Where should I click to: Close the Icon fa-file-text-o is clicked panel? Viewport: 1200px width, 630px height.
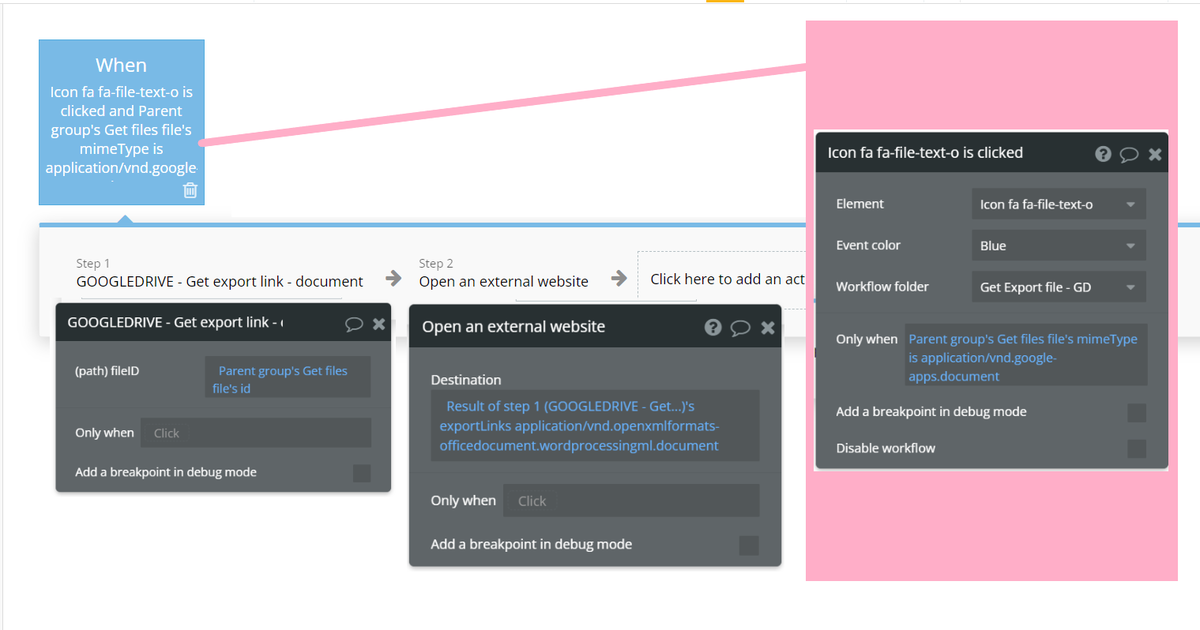[x=1155, y=154]
